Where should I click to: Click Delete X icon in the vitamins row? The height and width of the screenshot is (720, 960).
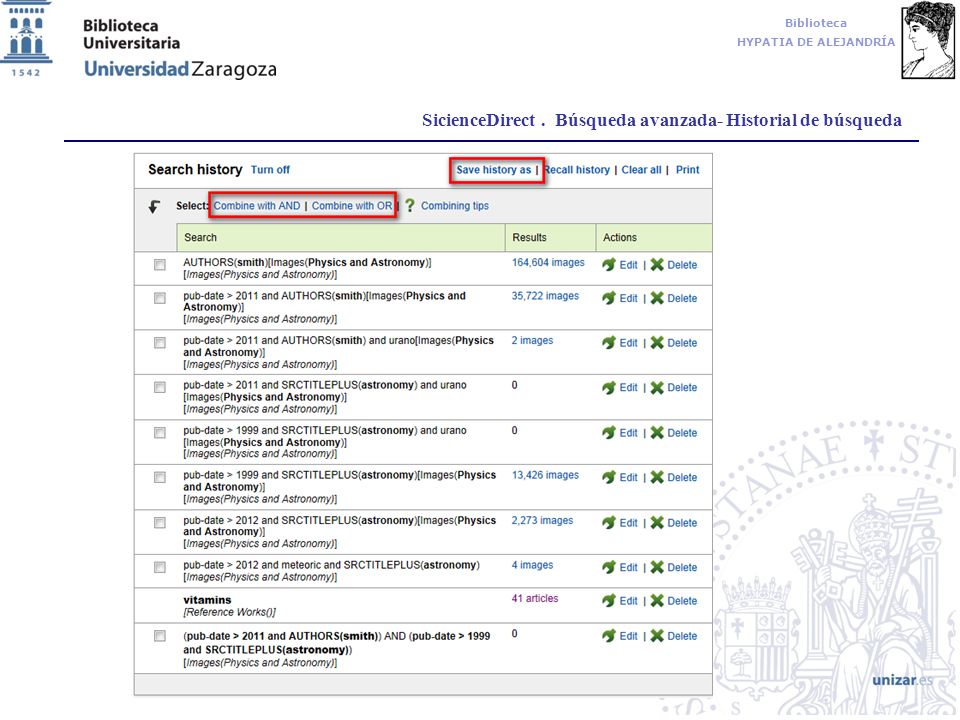pos(657,601)
